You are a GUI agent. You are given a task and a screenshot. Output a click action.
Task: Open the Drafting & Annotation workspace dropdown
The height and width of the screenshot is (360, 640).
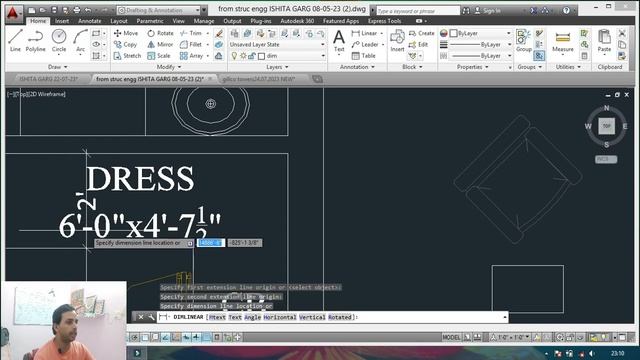pos(159,10)
